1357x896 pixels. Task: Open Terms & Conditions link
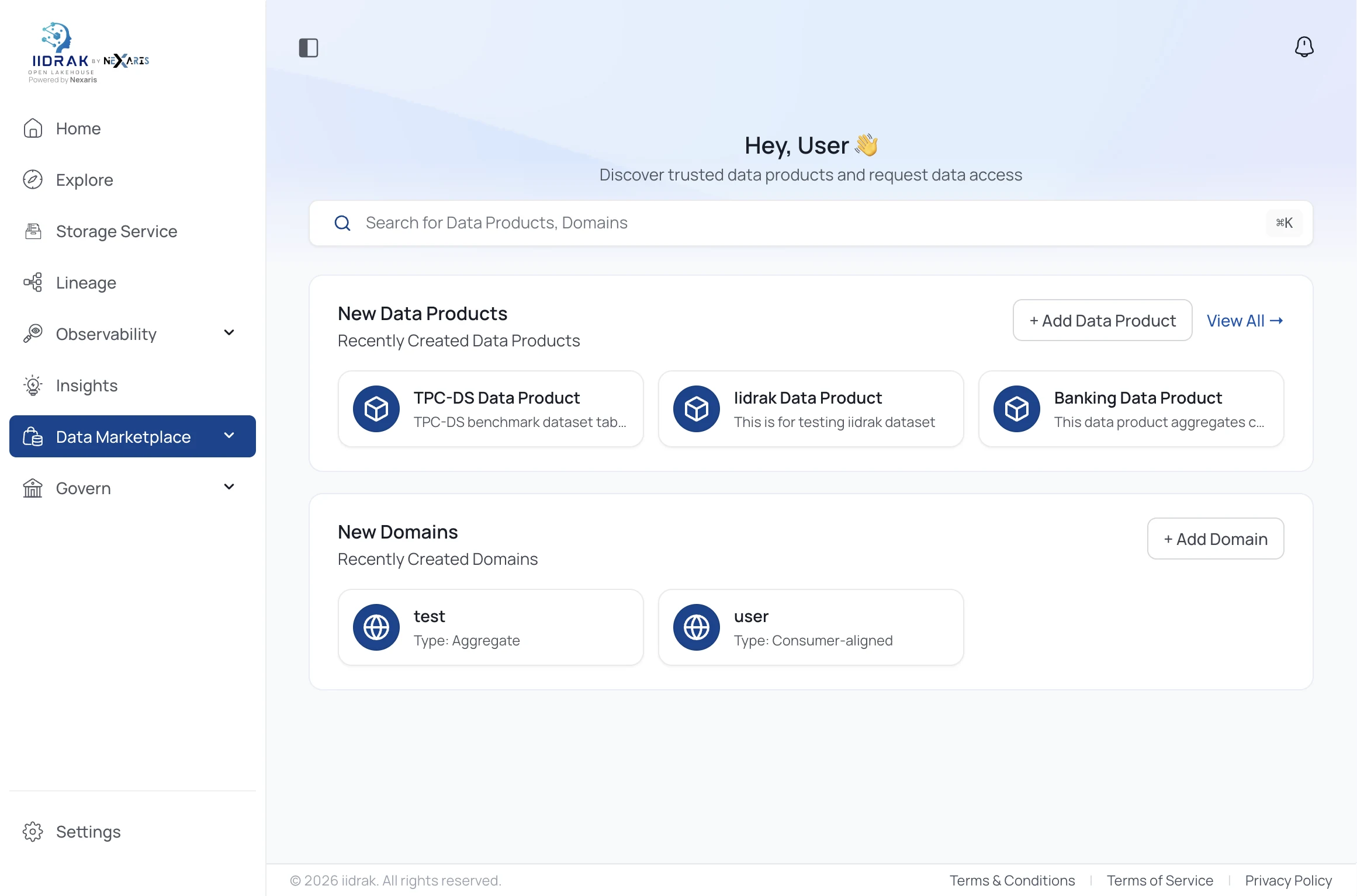pyautogui.click(x=1012, y=880)
